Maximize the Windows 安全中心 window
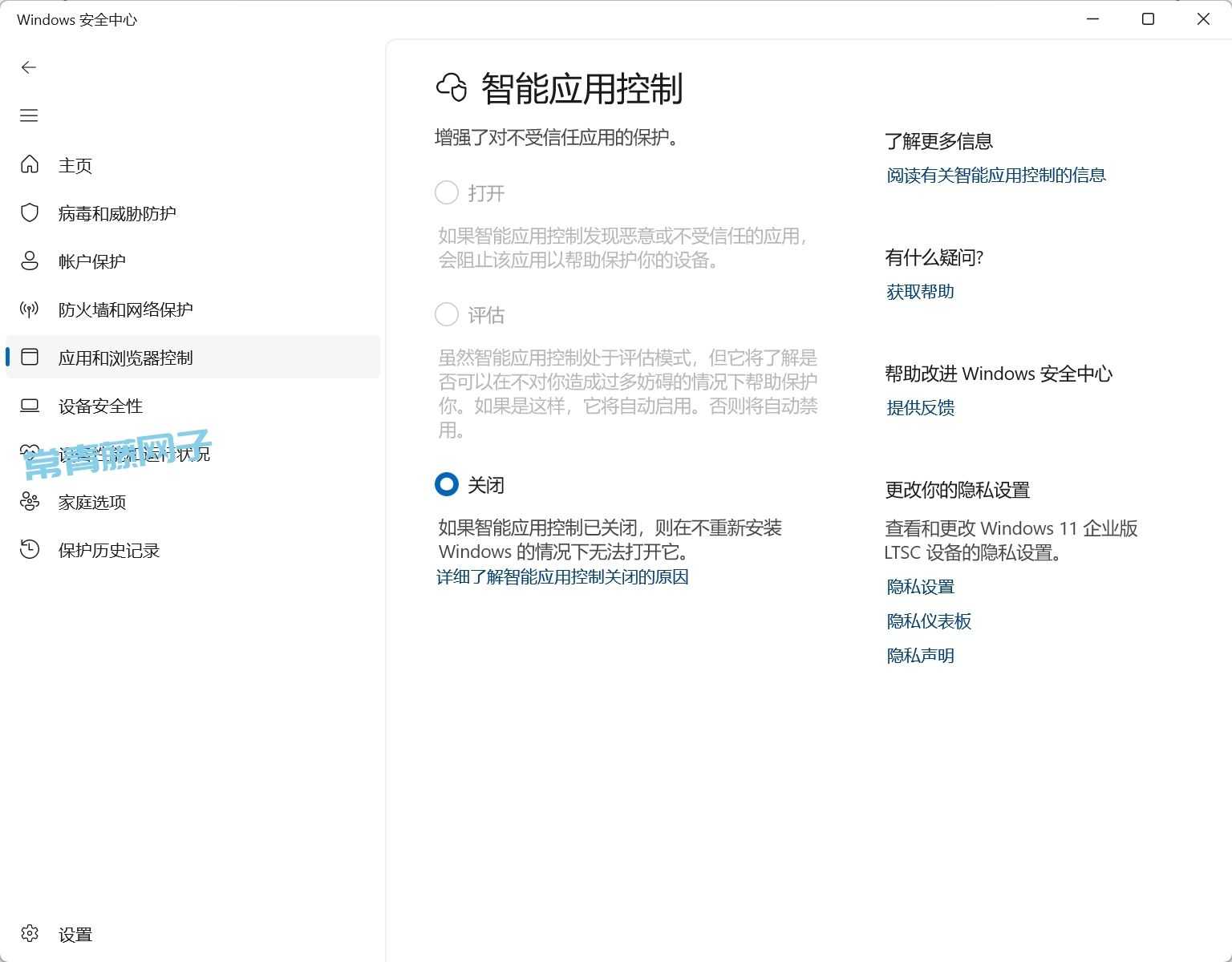1232x962 pixels. coord(1148,19)
